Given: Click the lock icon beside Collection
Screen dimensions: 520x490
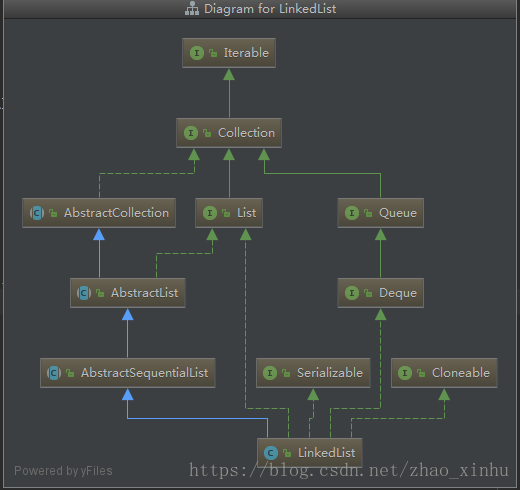Looking at the screenshot, I should [x=207, y=133].
